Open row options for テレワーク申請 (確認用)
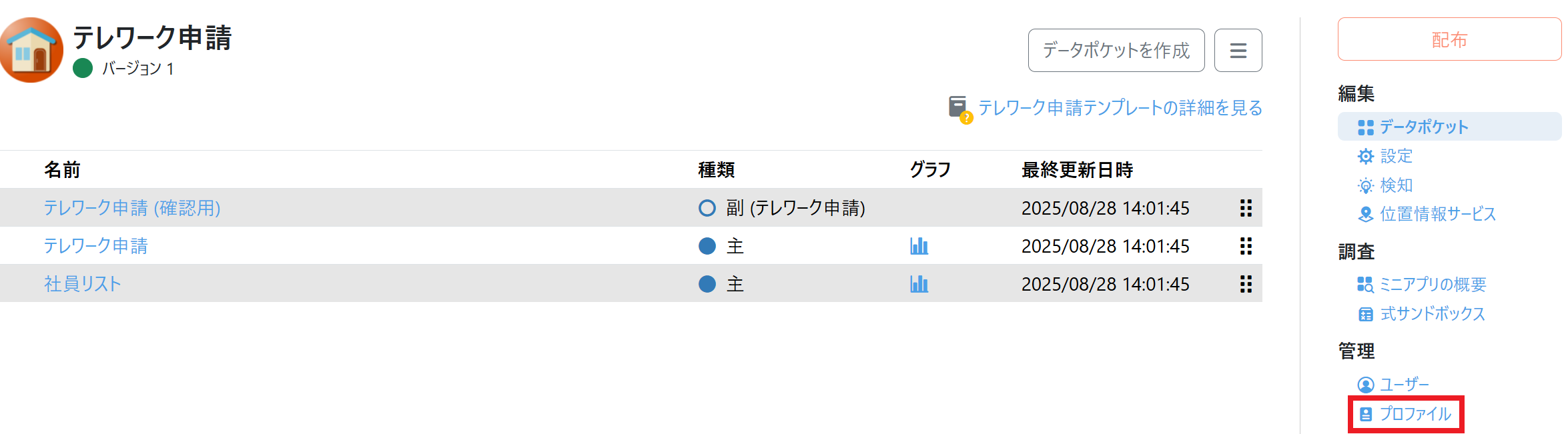This screenshot has width=1568, height=434. click(x=1245, y=208)
